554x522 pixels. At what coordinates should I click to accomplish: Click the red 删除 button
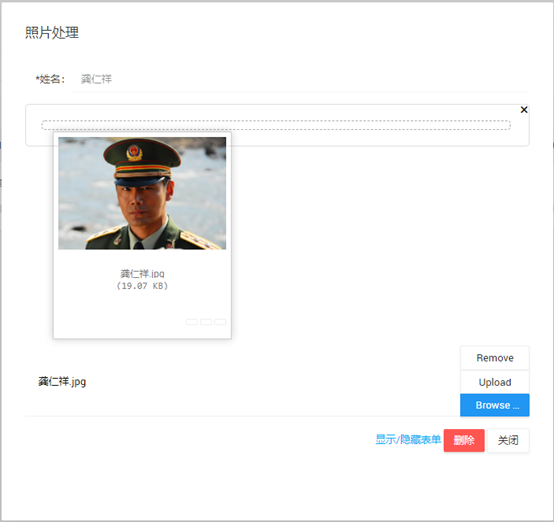(464, 440)
